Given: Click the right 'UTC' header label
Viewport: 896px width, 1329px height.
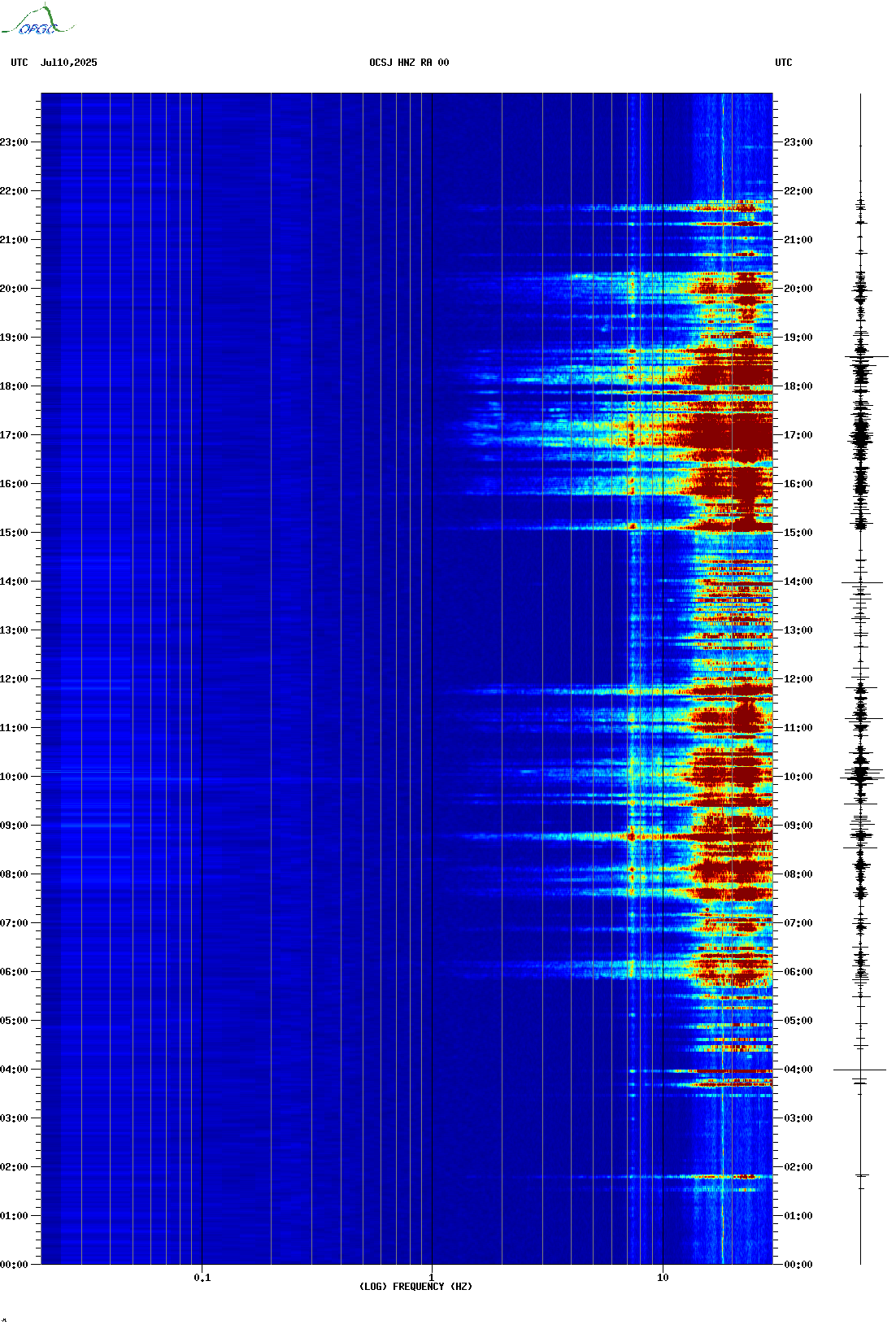Looking at the screenshot, I should (784, 63).
